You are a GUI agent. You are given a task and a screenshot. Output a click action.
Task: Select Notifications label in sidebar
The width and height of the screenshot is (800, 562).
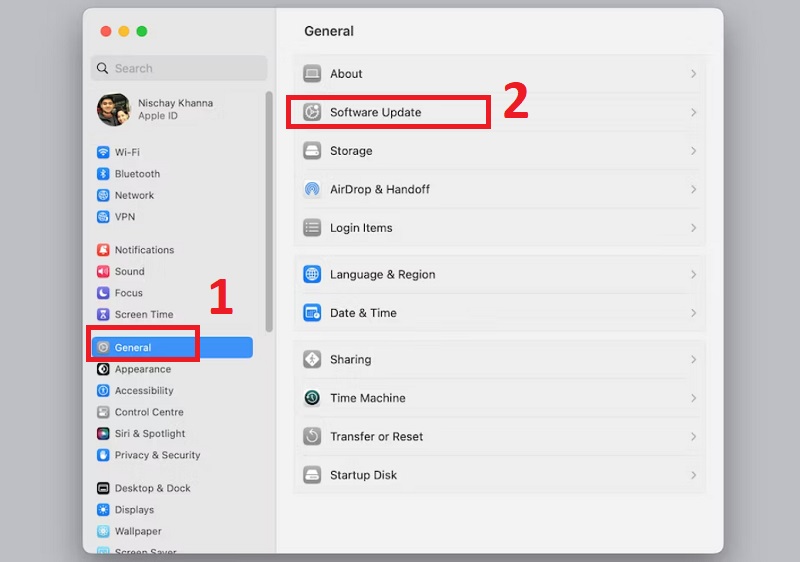coord(144,250)
